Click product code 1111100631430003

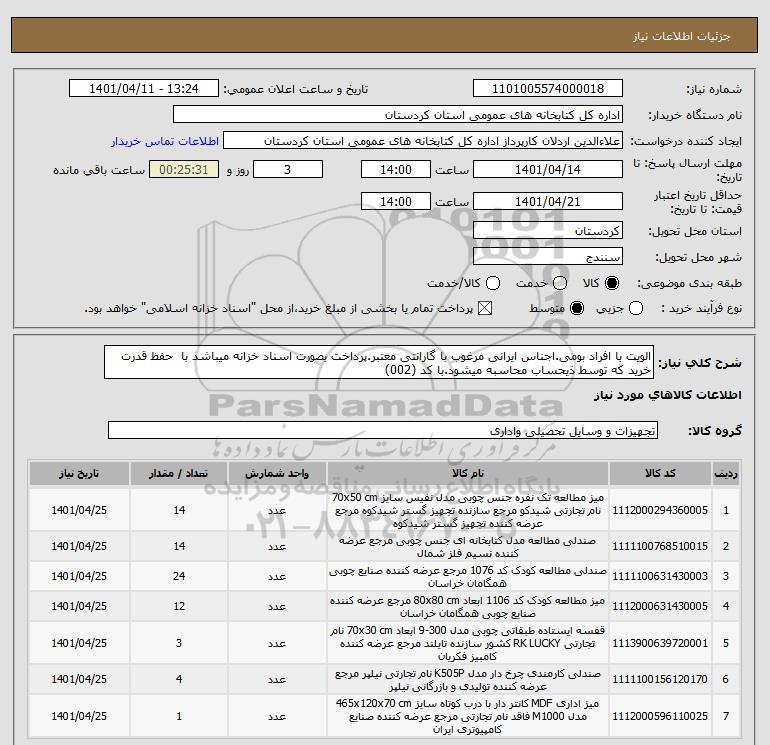(x=660, y=576)
